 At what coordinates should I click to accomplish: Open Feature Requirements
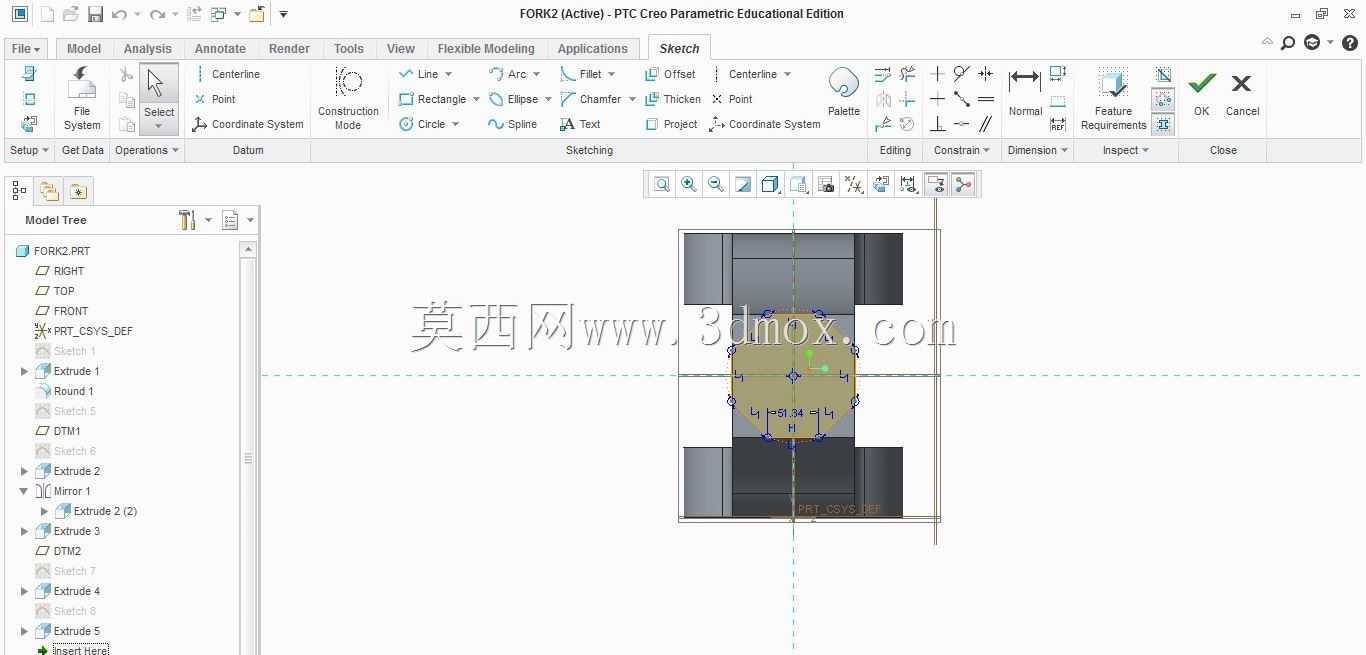(1113, 98)
